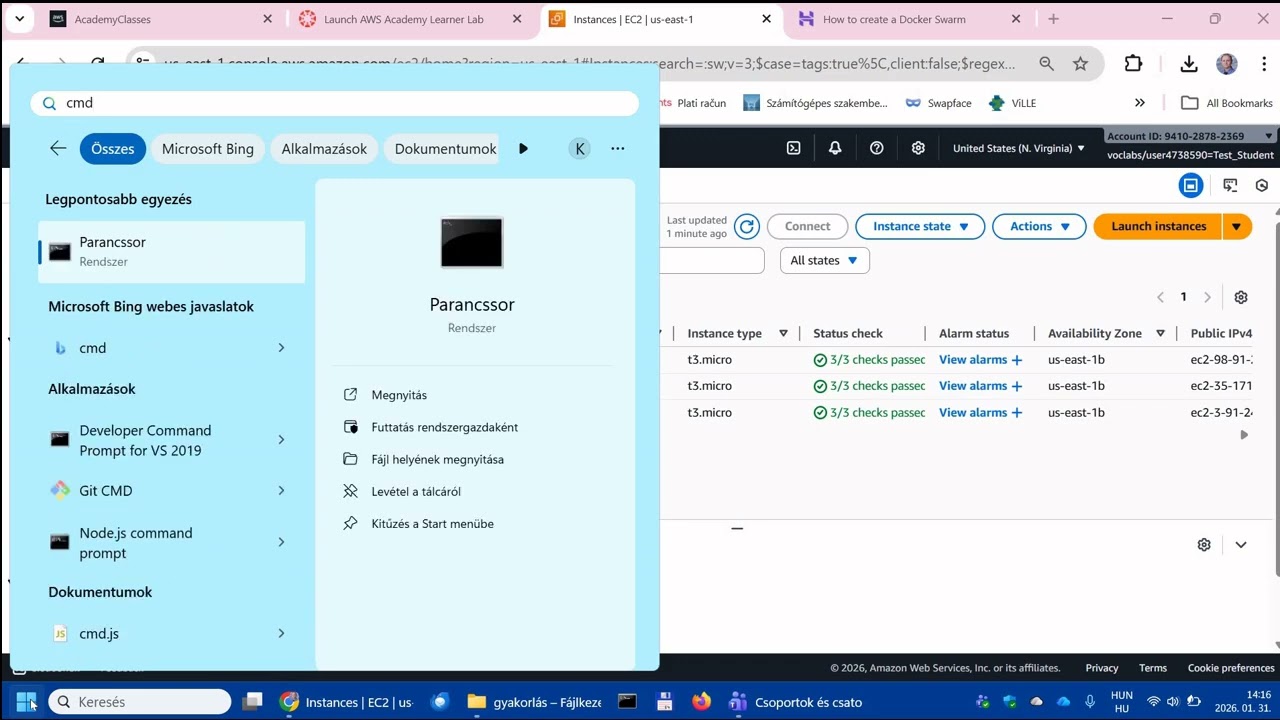Choose Kitűzés a Start menübe

432,523
